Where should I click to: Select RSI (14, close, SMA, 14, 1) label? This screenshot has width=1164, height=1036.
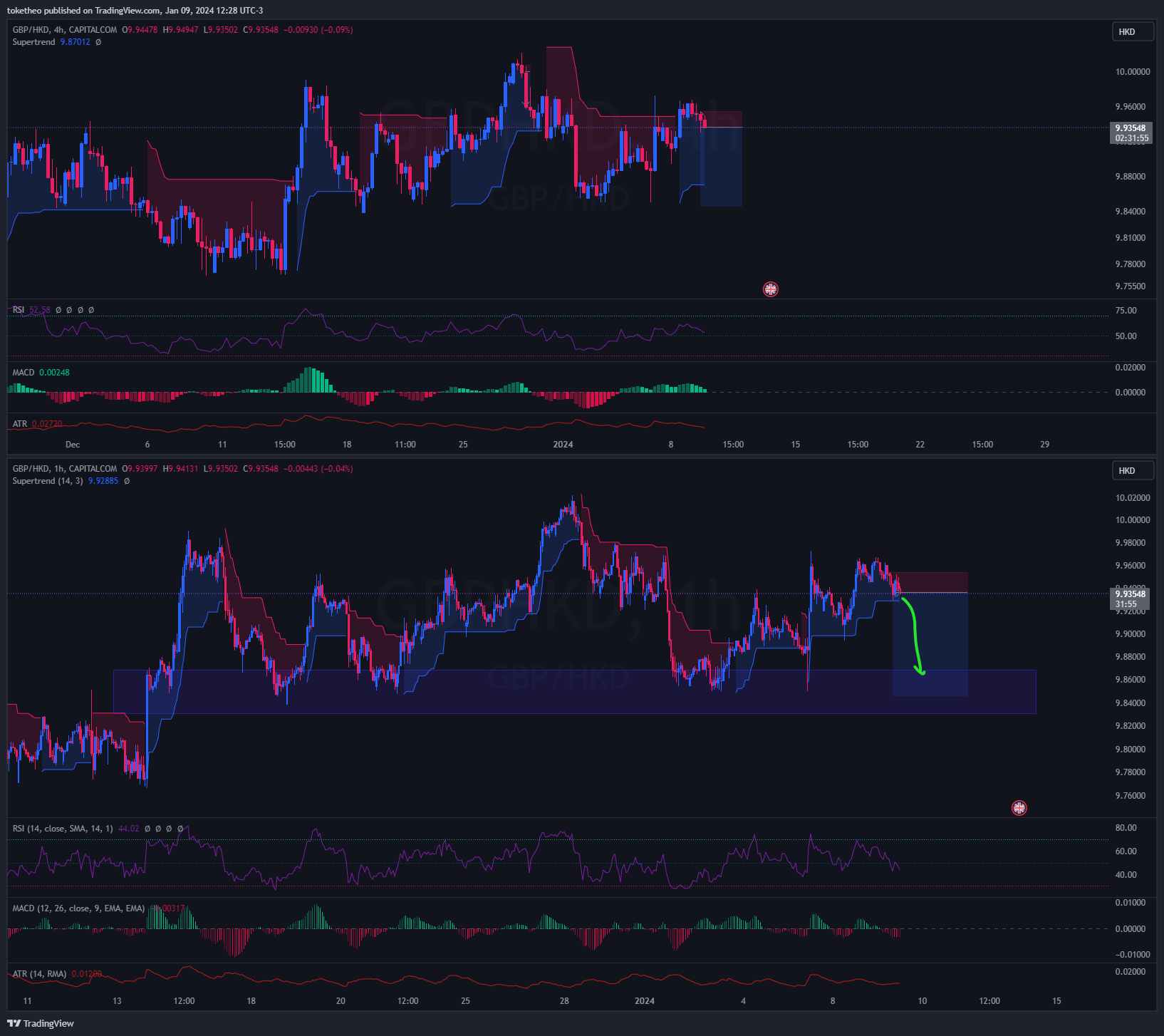click(x=63, y=829)
